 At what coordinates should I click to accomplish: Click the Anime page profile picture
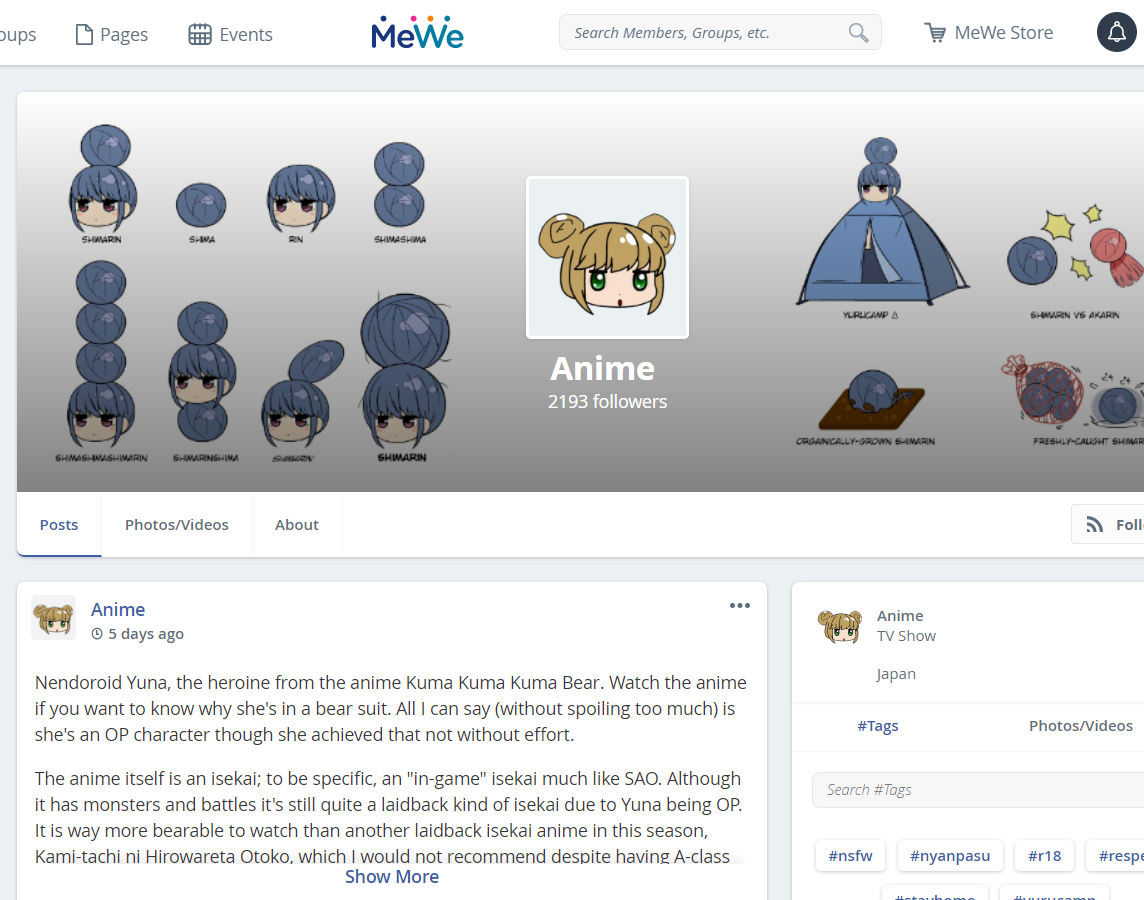tap(607, 257)
